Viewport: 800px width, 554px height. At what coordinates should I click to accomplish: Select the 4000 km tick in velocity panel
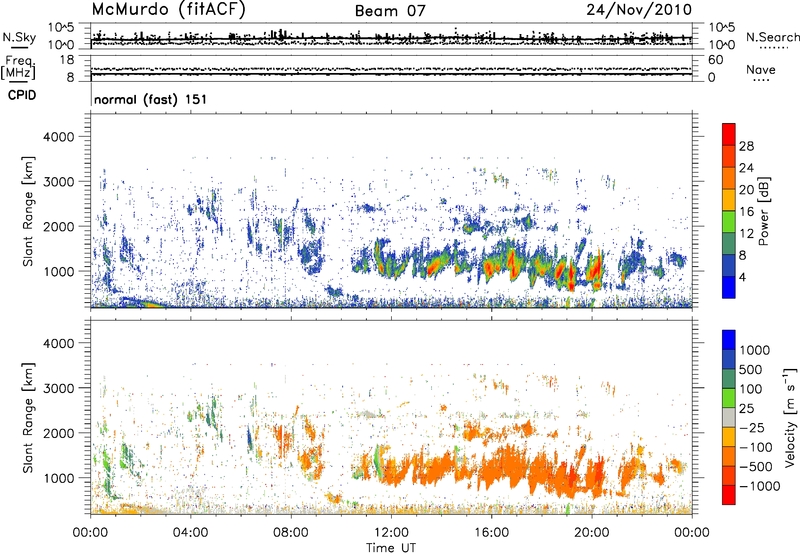[58, 343]
